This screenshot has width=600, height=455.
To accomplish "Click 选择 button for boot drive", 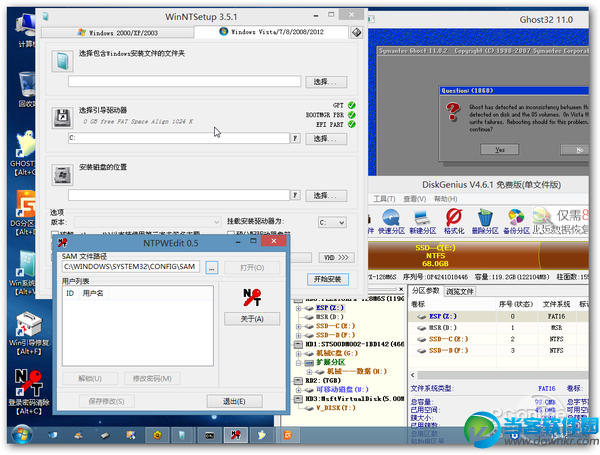I will [x=326, y=139].
